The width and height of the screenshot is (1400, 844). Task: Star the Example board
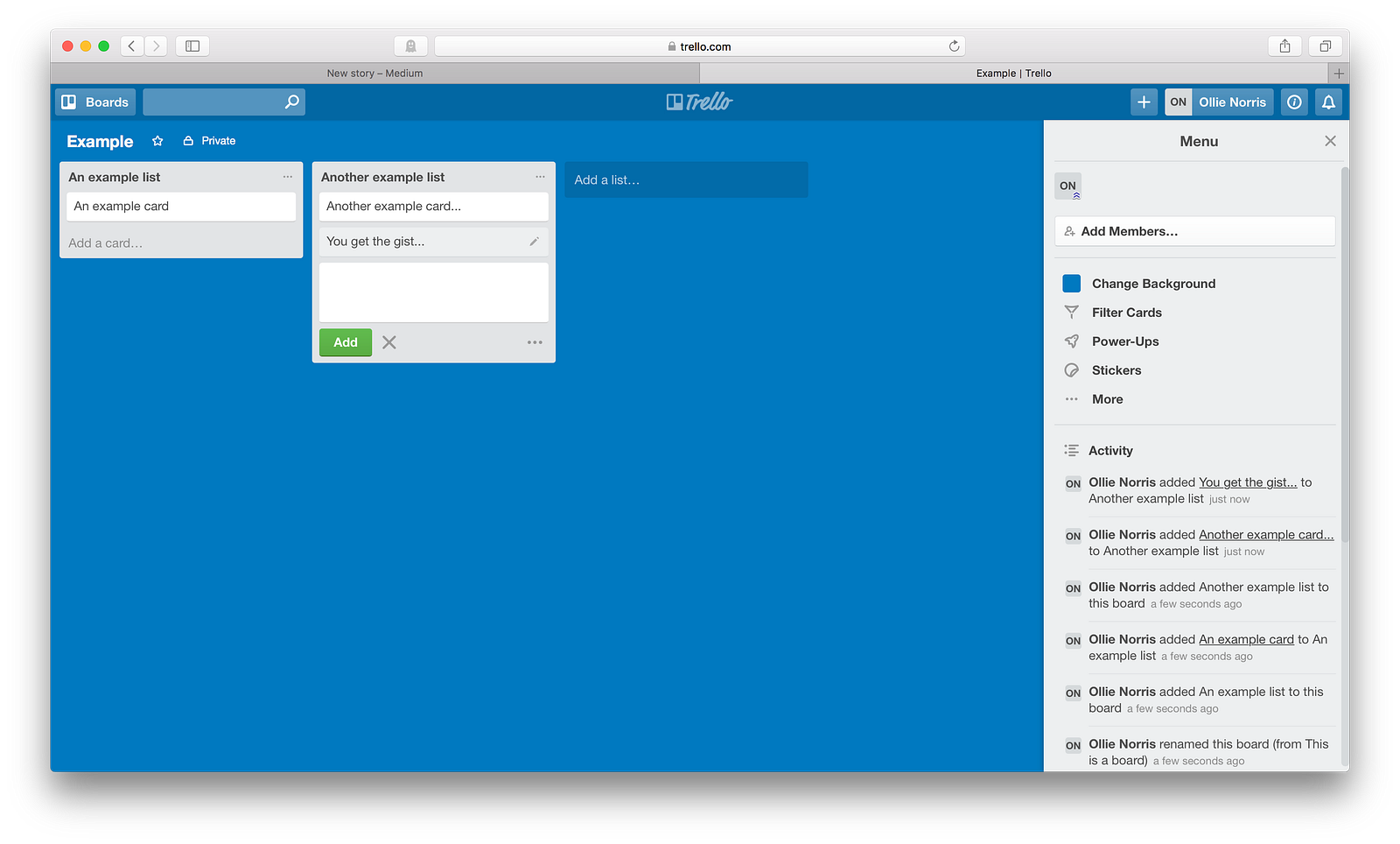pyautogui.click(x=157, y=141)
